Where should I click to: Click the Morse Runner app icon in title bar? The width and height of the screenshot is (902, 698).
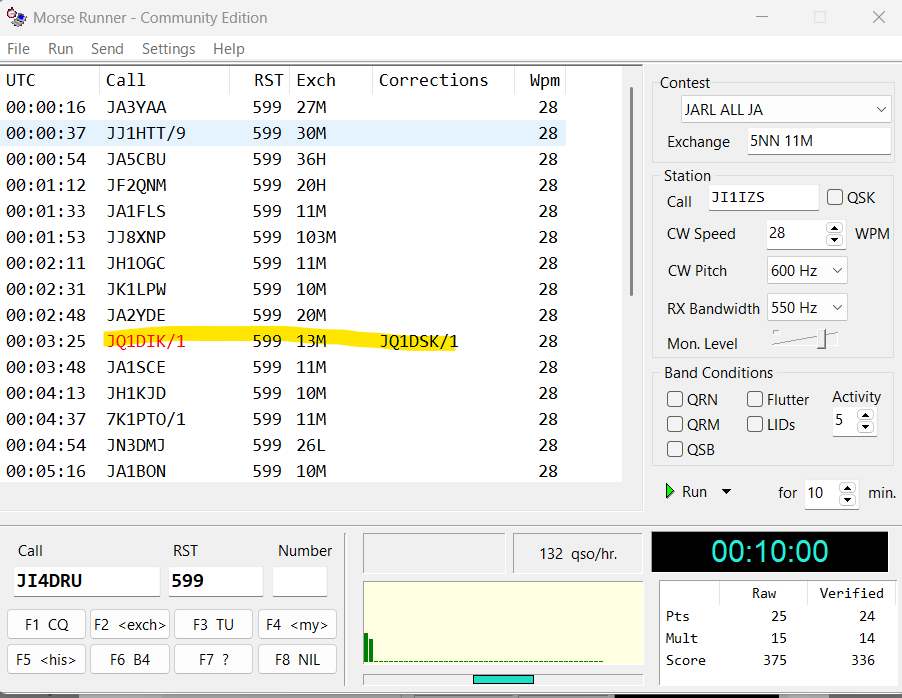[16, 17]
